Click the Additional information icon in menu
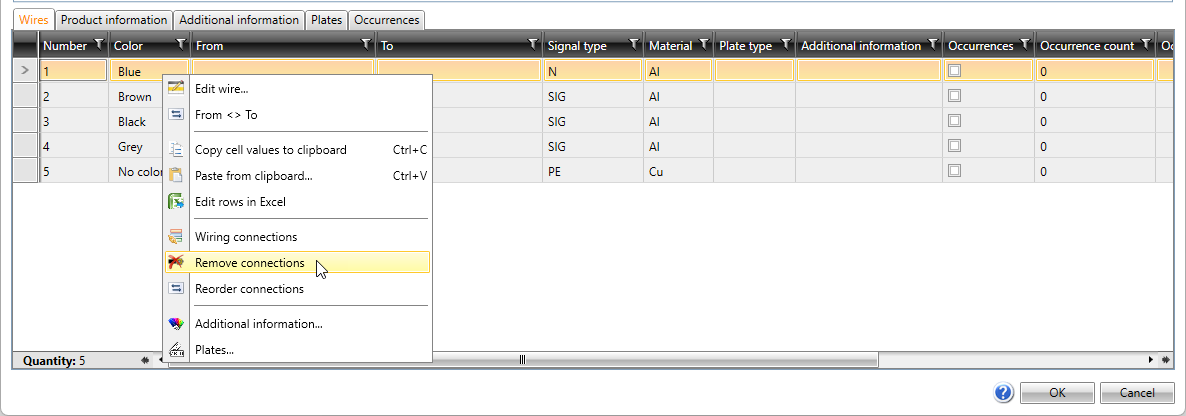Viewport: 1186px width, 416px height. tap(176, 324)
